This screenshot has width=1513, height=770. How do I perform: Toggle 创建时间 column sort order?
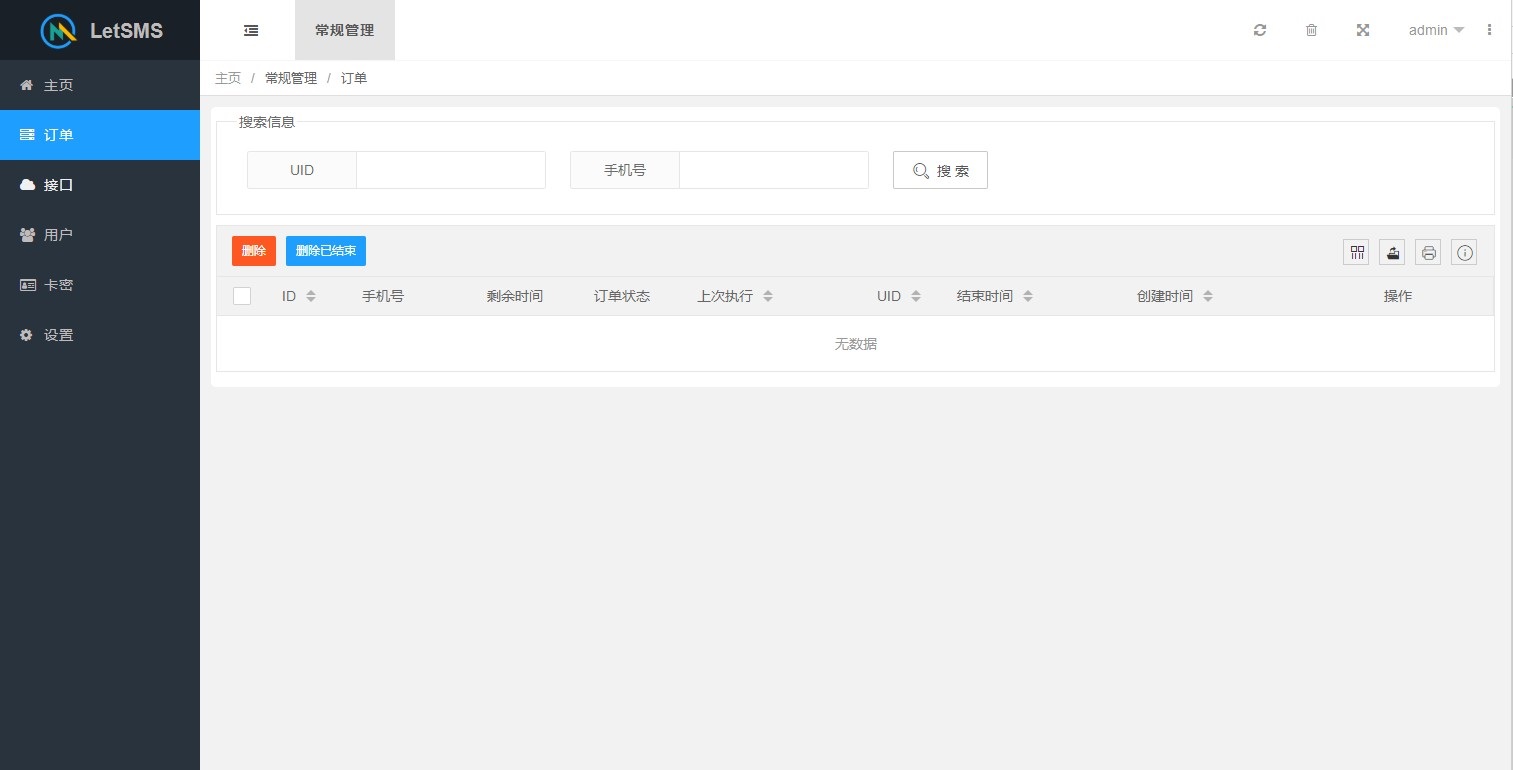[x=1208, y=295]
